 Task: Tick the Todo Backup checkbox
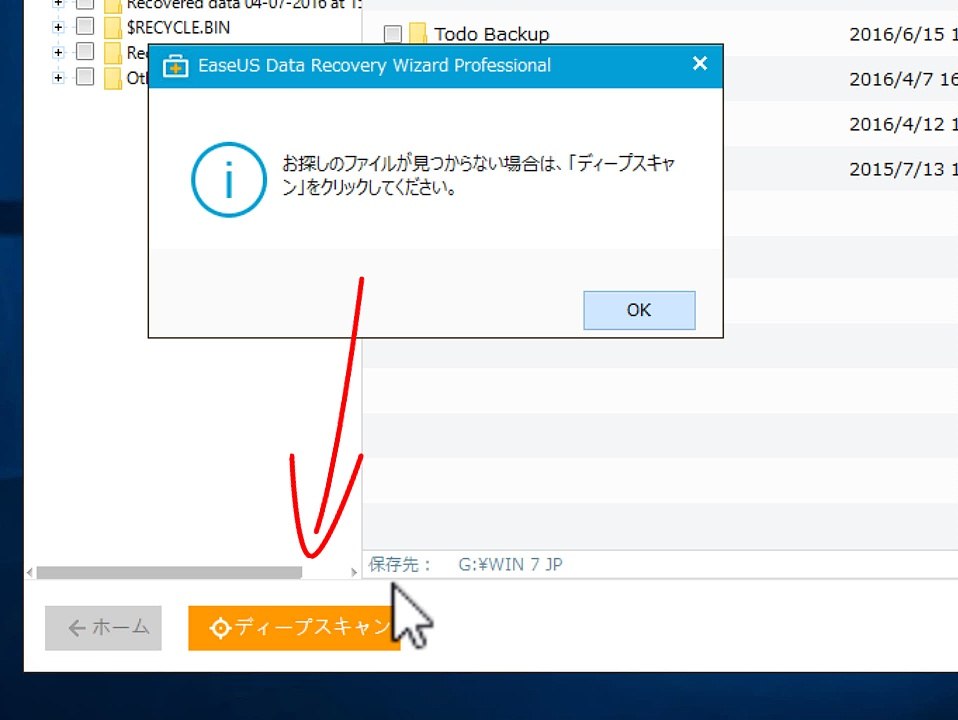tap(393, 34)
